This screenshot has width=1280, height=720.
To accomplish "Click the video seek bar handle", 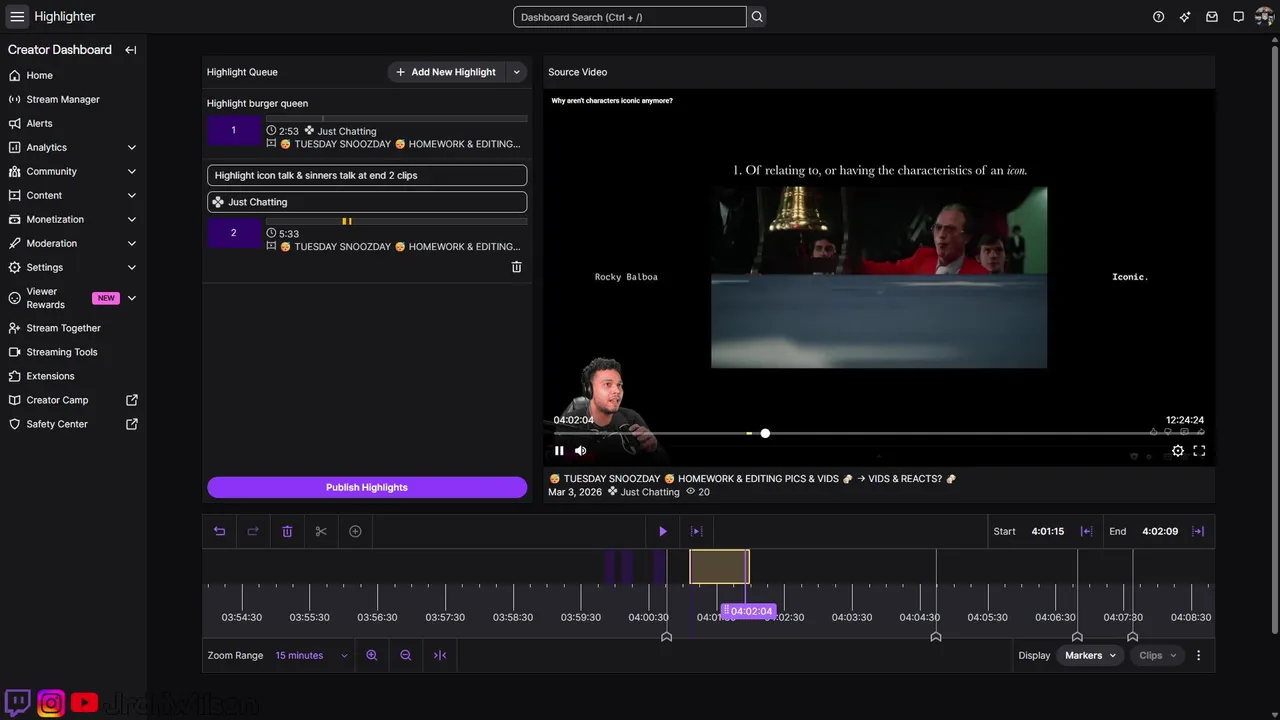I will click(x=765, y=433).
